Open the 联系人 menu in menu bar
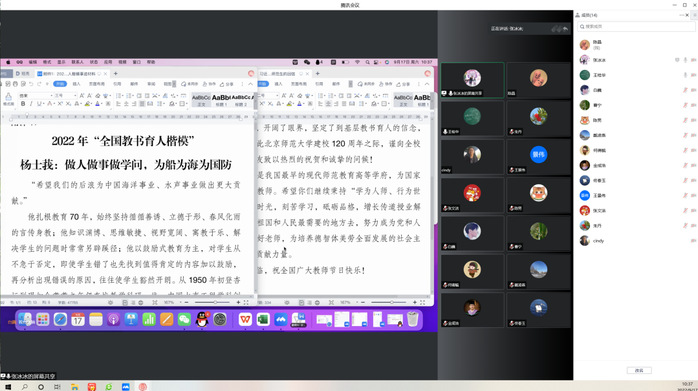This screenshot has height=391, width=698. tap(77, 62)
